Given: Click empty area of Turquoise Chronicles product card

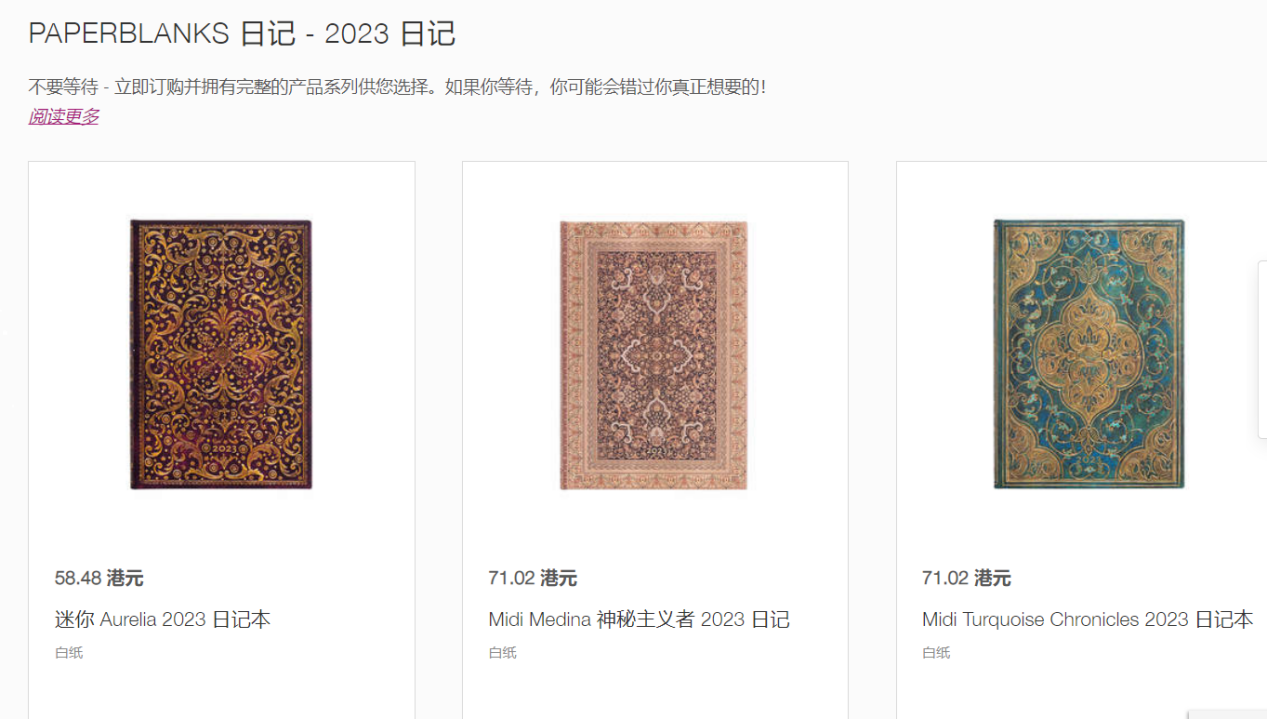Looking at the screenshot, I should (x=1081, y=690).
